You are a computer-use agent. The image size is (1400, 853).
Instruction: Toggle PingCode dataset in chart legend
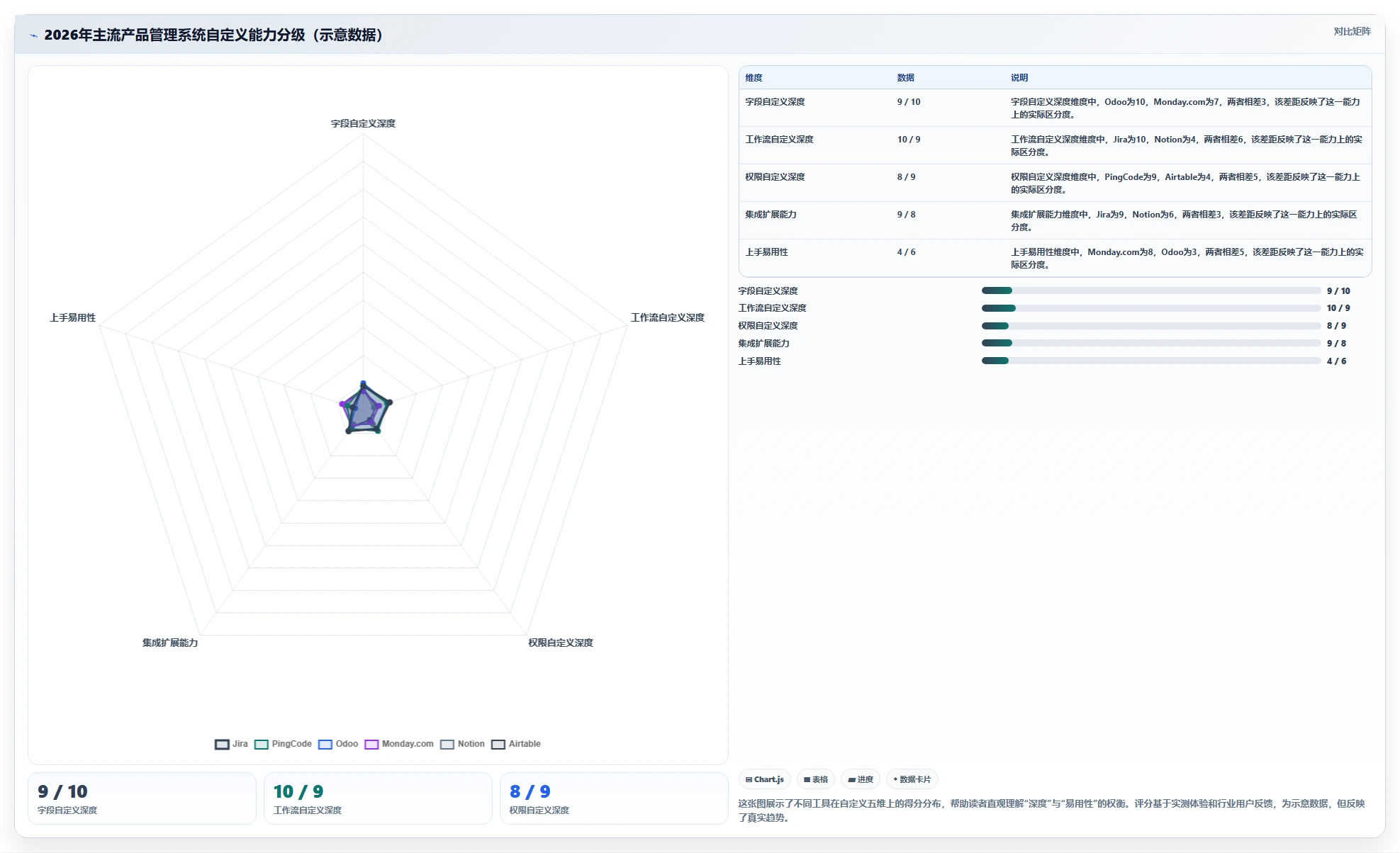tap(283, 744)
